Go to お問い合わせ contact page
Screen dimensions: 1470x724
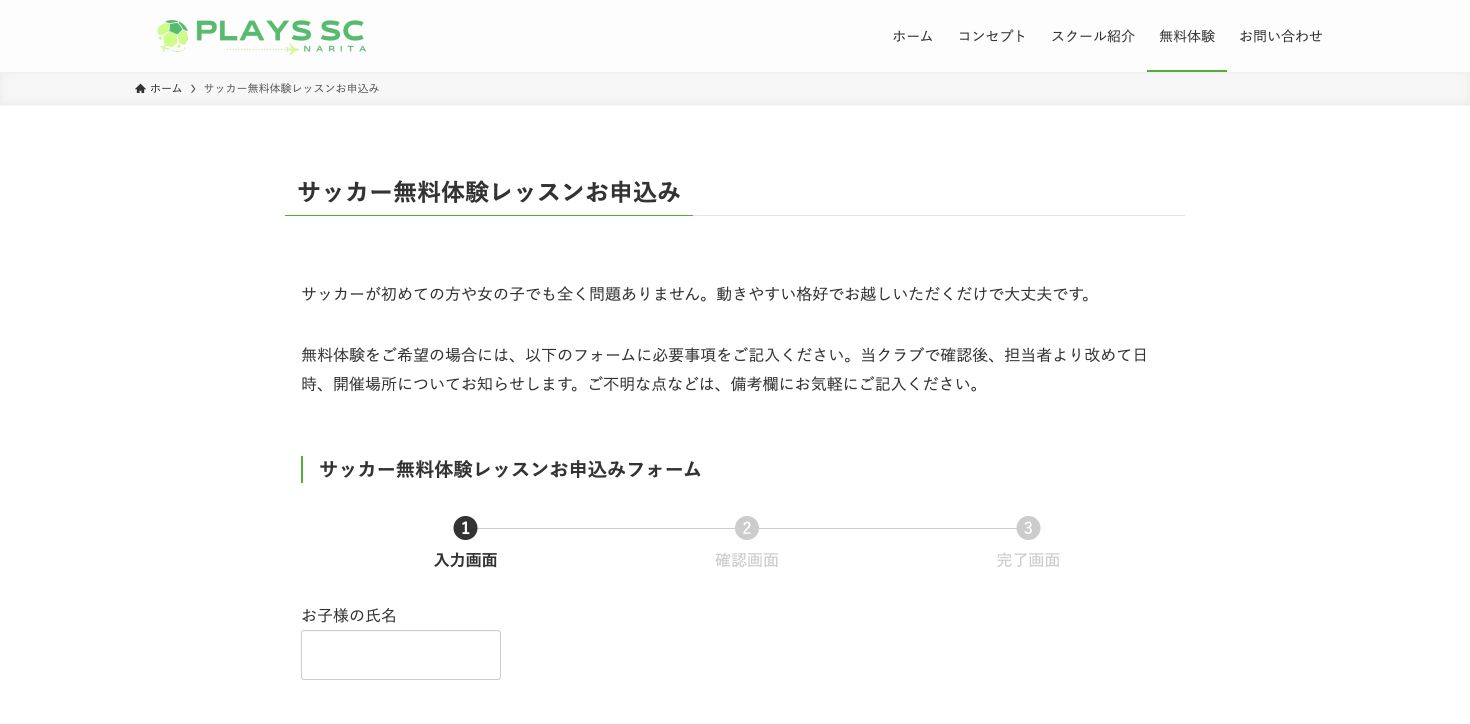click(1281, 36)
